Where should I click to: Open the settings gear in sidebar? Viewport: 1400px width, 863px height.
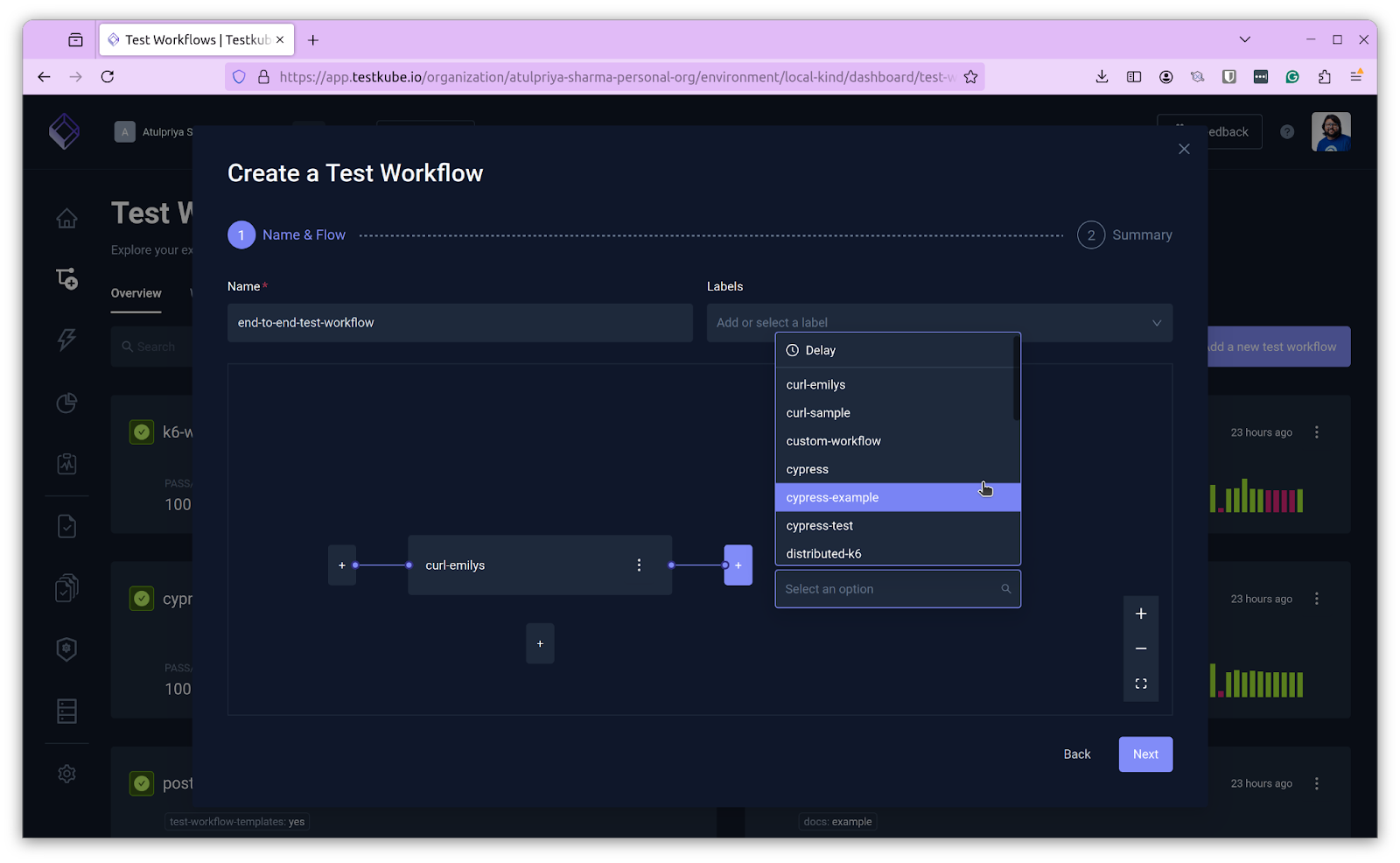tap(66, 774)
